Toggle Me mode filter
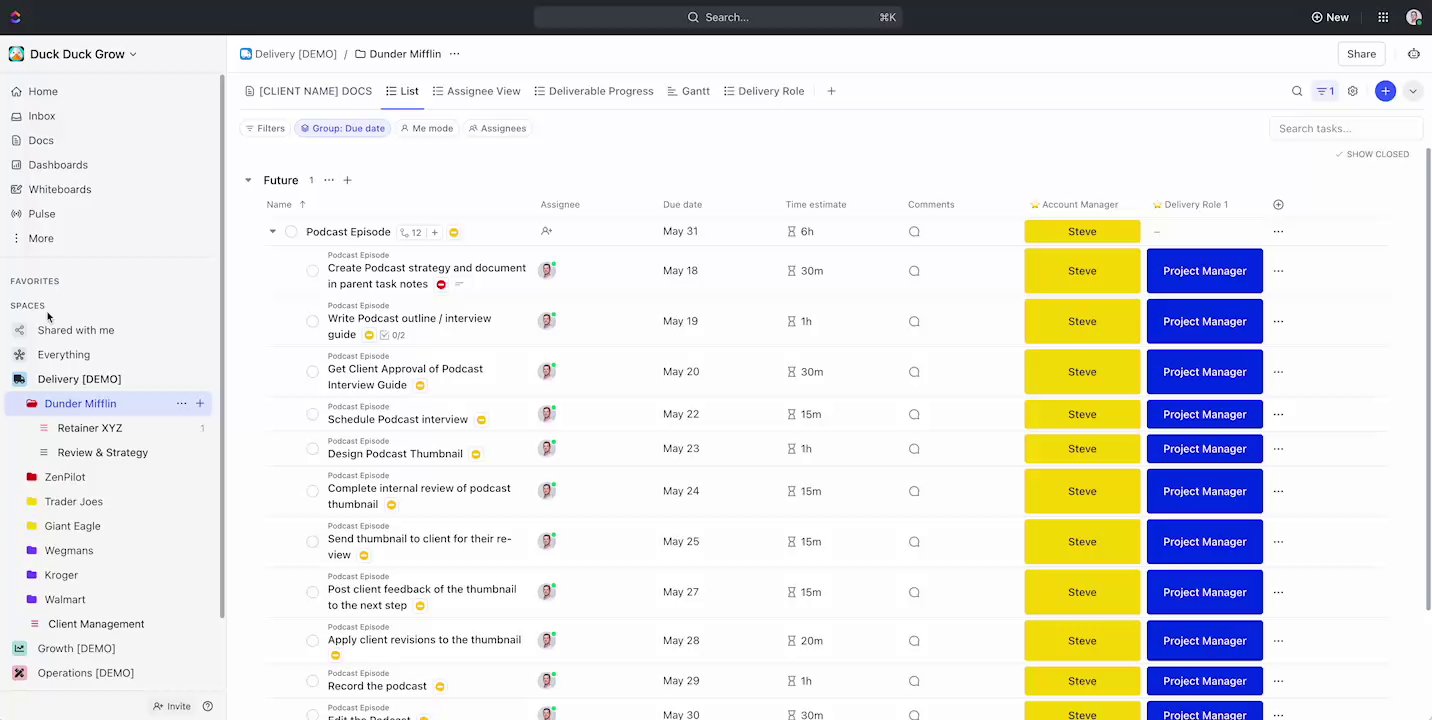This screenshot has height=720, width=1432. point(427,128)
